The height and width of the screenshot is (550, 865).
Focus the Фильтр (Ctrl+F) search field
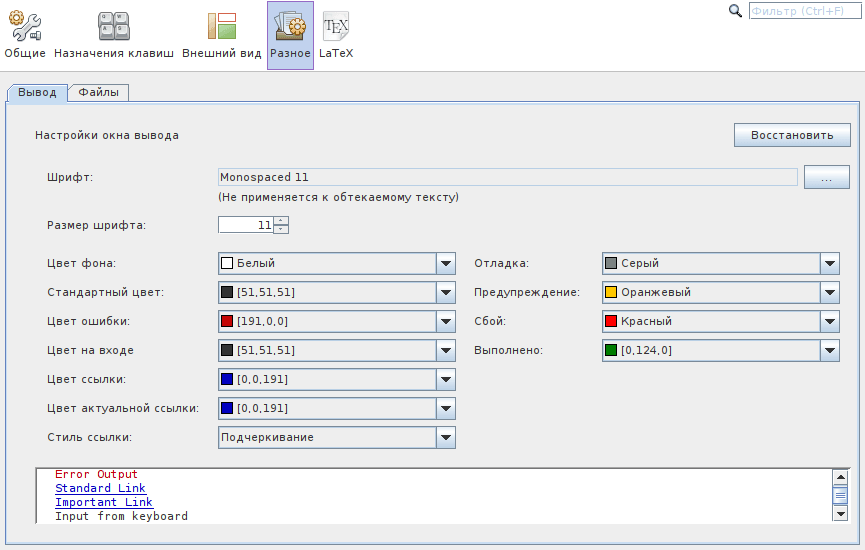pos(805,11)
